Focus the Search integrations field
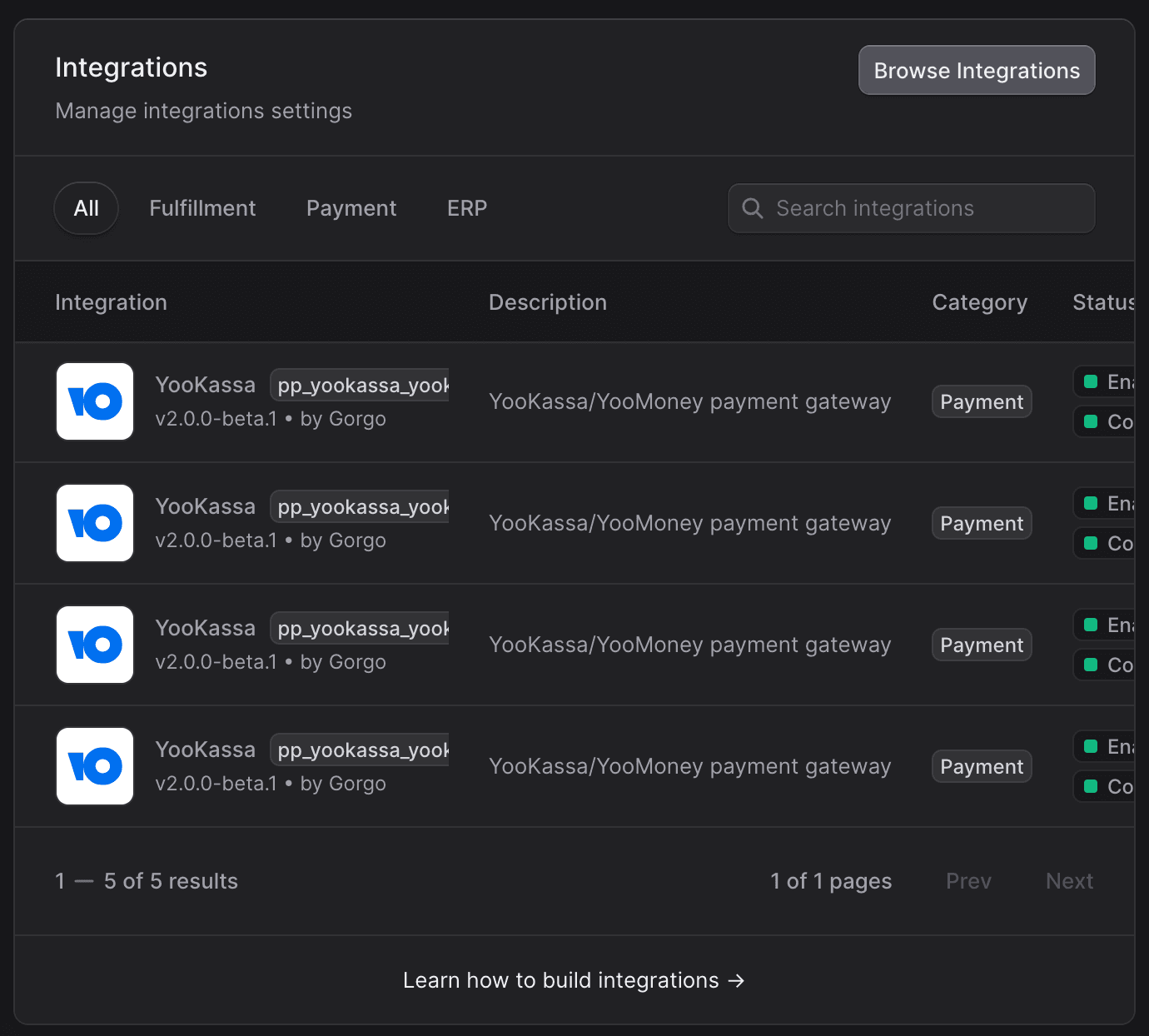This screenshot has height=1036, width=1149. point(912,208)
